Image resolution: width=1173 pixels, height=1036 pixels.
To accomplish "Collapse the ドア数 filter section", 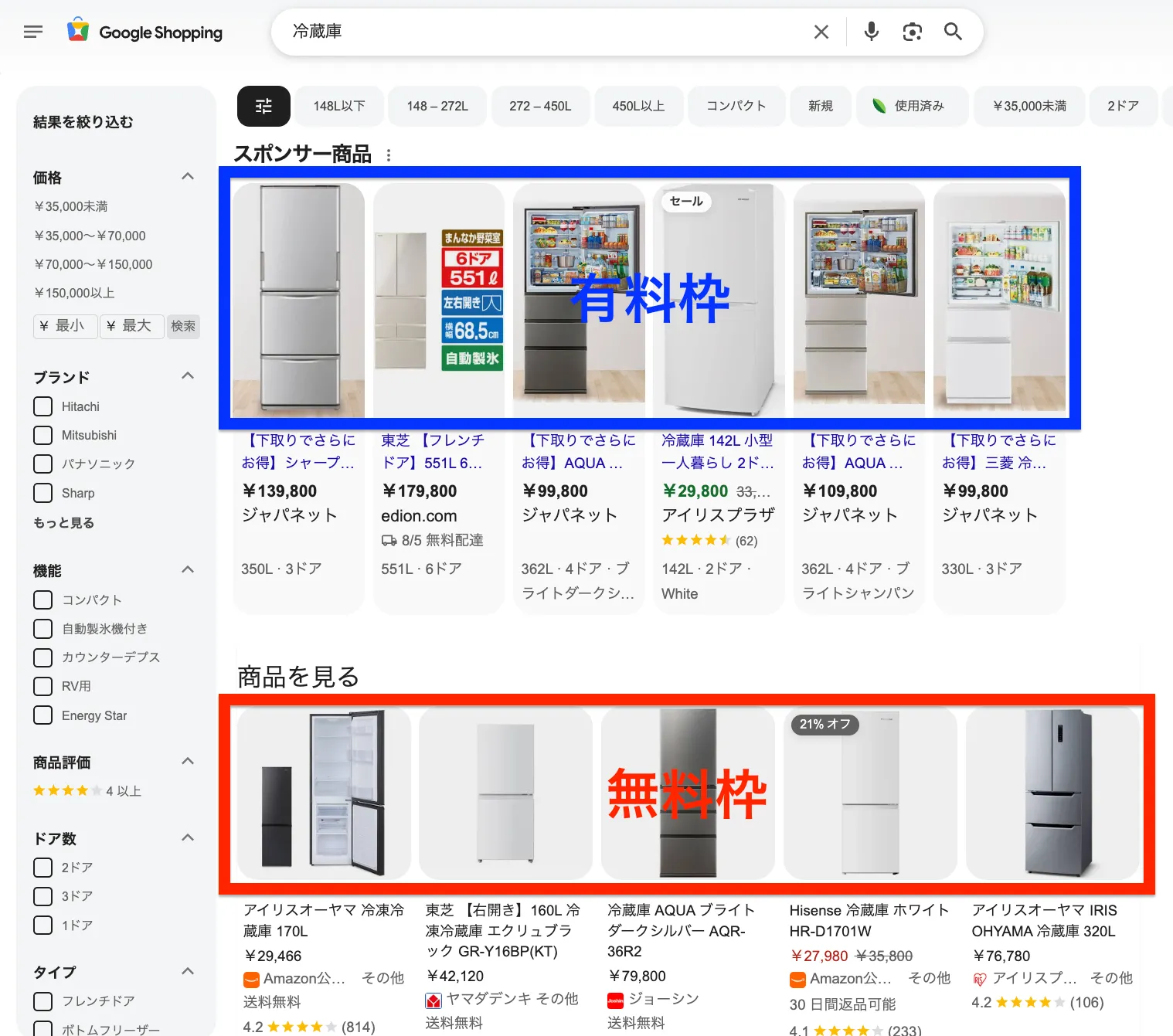I will coord(188,838).
